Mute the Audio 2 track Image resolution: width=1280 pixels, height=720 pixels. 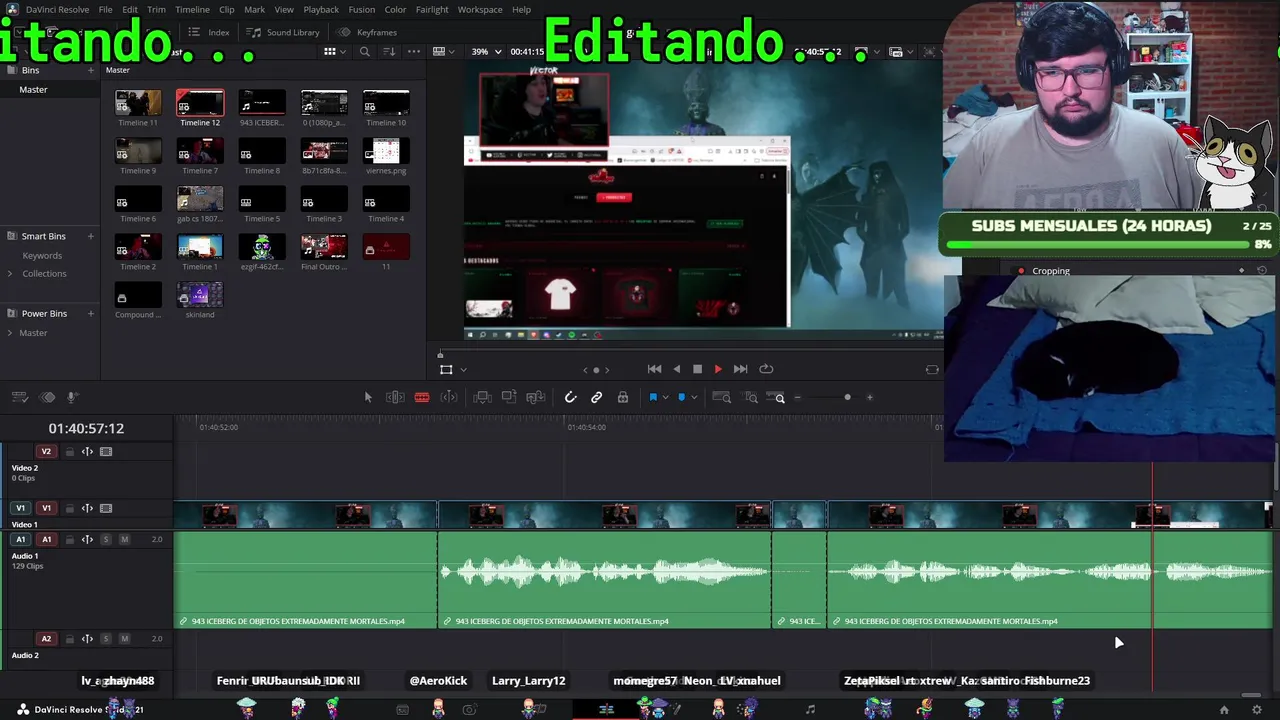click(x=124, y=639)
